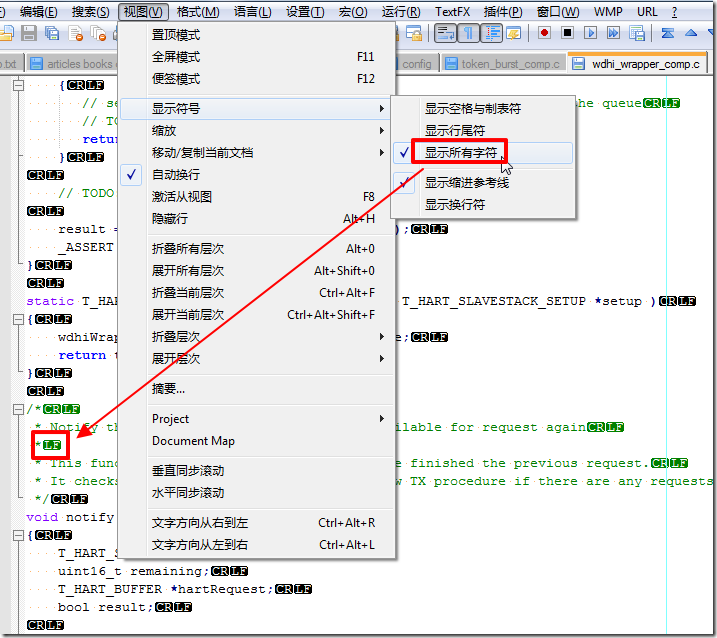Run macro multiple times icon
717x638 pixels.
(613, 33)
